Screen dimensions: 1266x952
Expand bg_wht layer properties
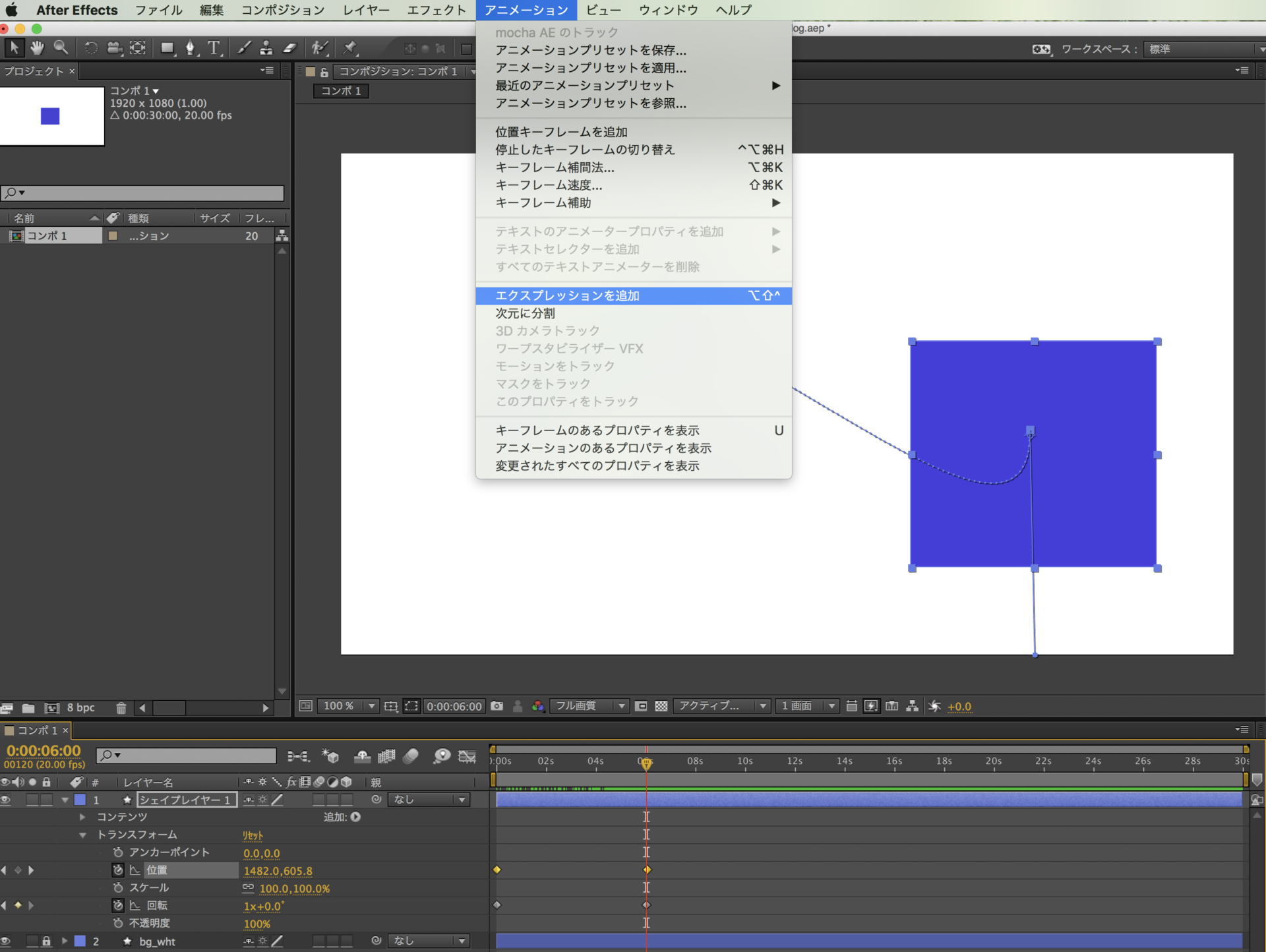(x=65, y=941)
